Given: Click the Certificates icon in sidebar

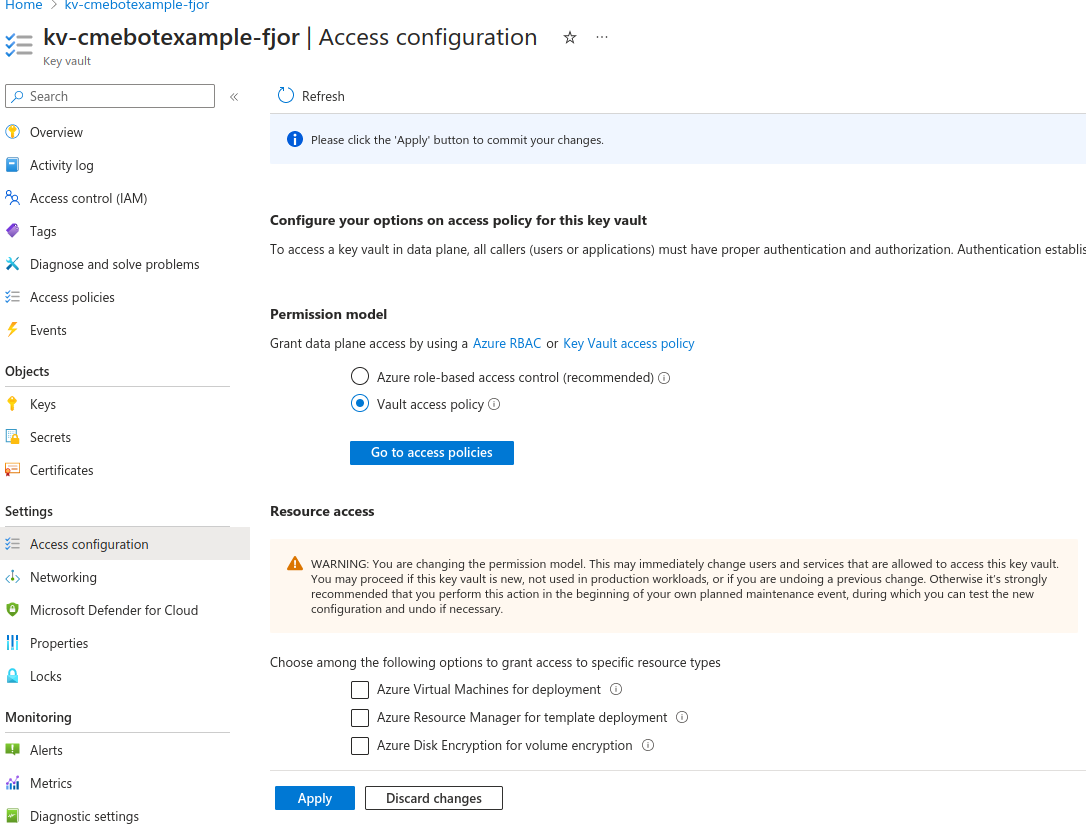Looking at the screenshot, I should pyautogui.click(x=12, y=470).
